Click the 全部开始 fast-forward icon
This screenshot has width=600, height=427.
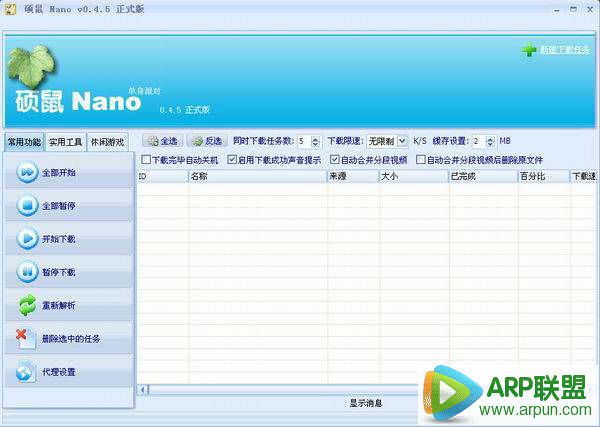pyautogui.click(x=27, y=173)
